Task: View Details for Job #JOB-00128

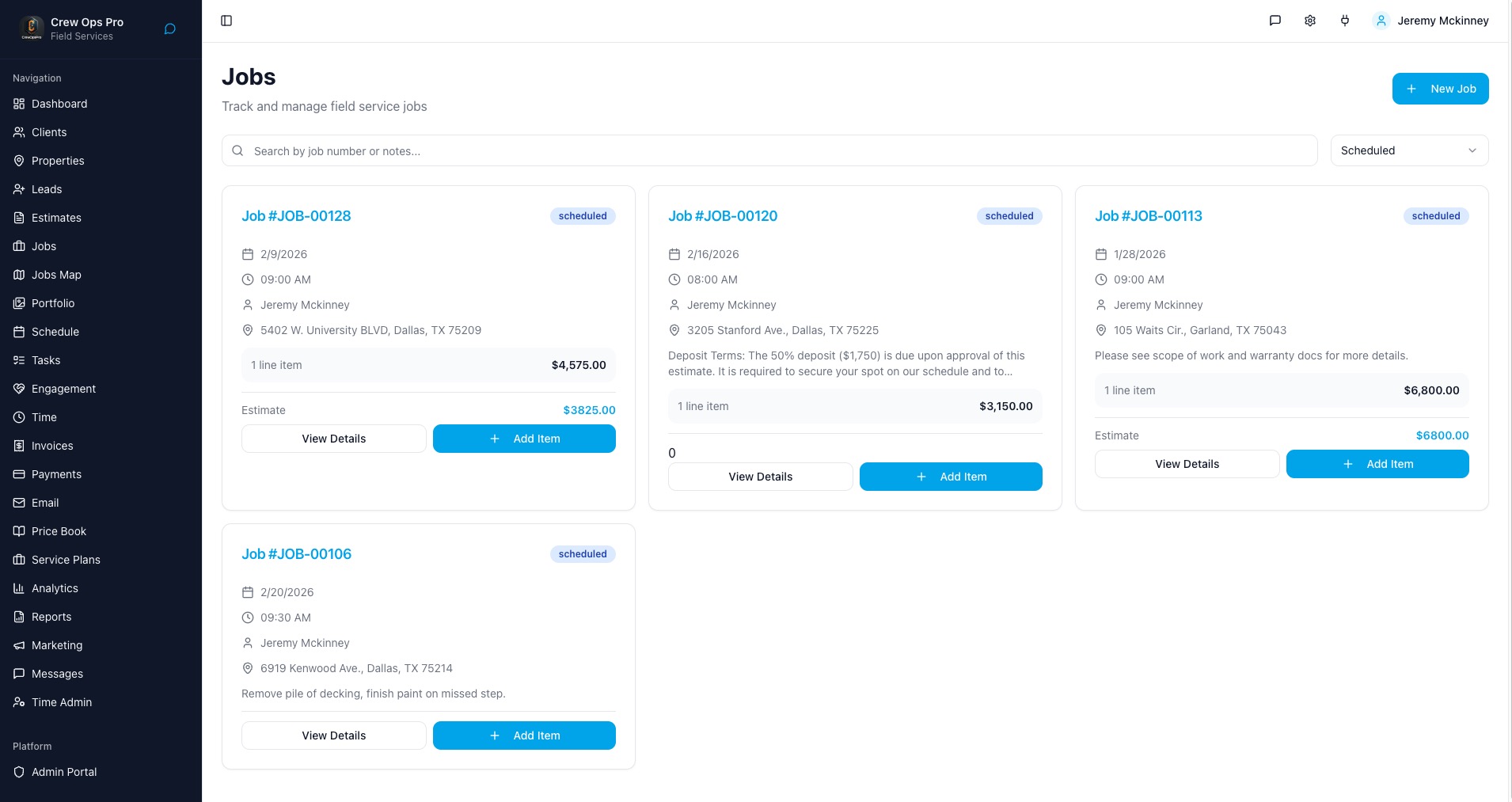Action: (333, 439)
